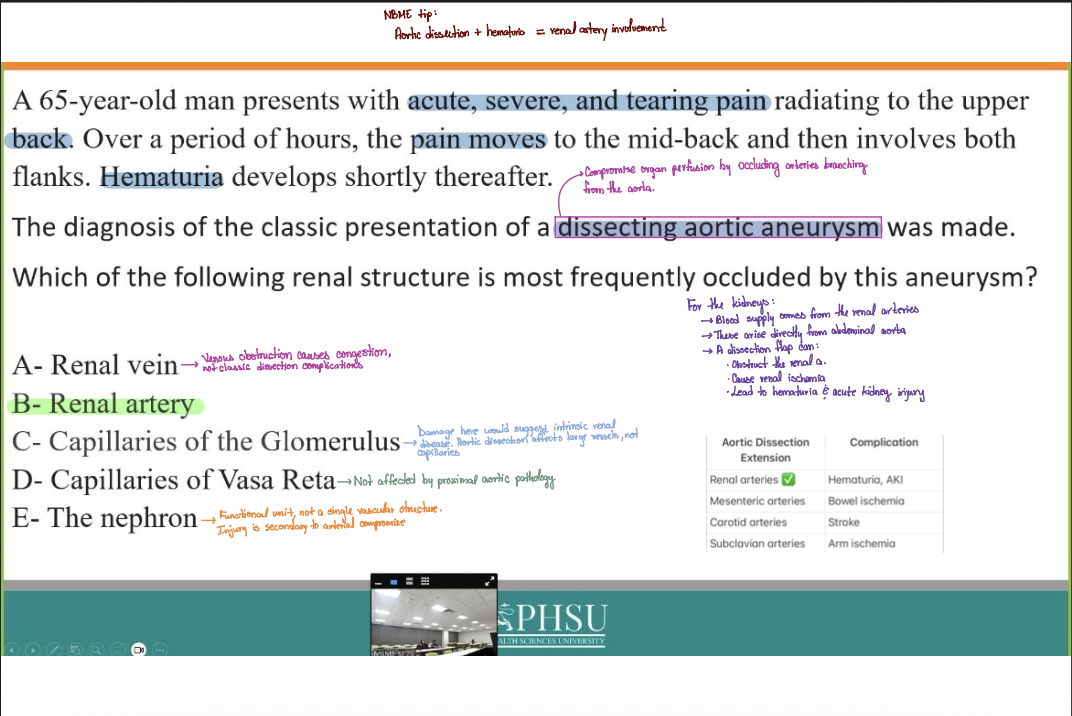Advance to next slide arrow
1072x716 pixels.
point(33,648)
